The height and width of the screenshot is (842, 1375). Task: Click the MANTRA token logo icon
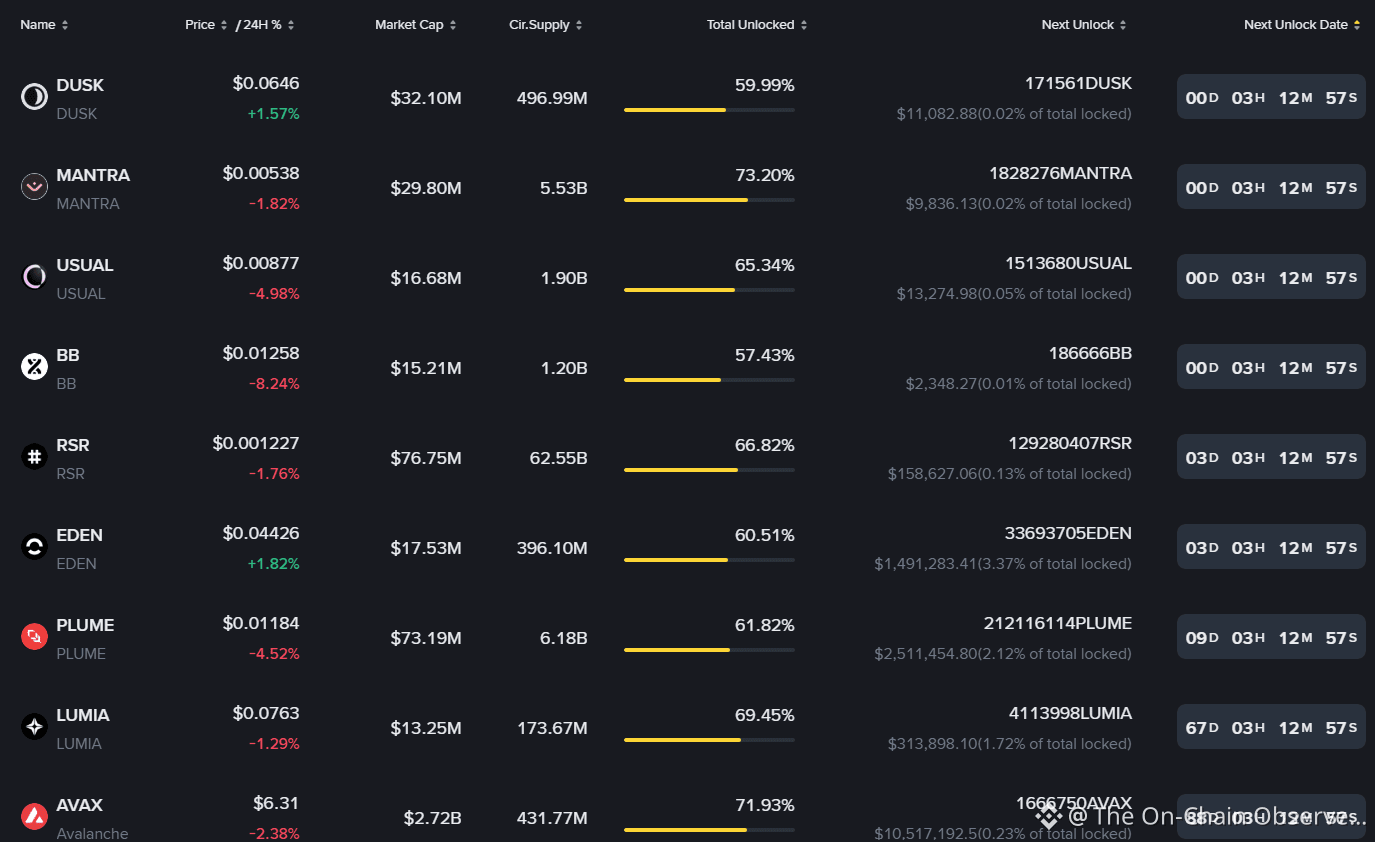tap(34, 187)
